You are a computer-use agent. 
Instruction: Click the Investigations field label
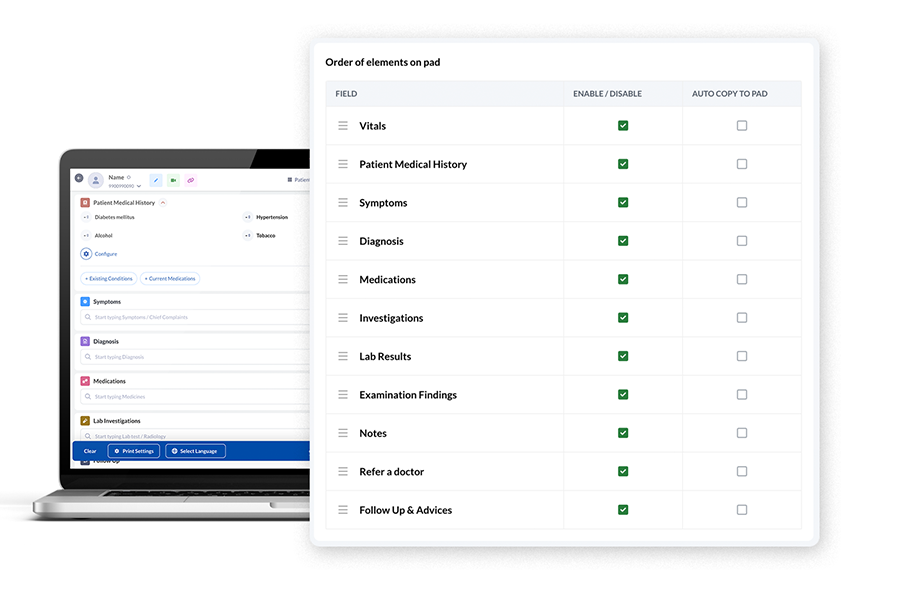pyautogui.click(x=391, y=318)
